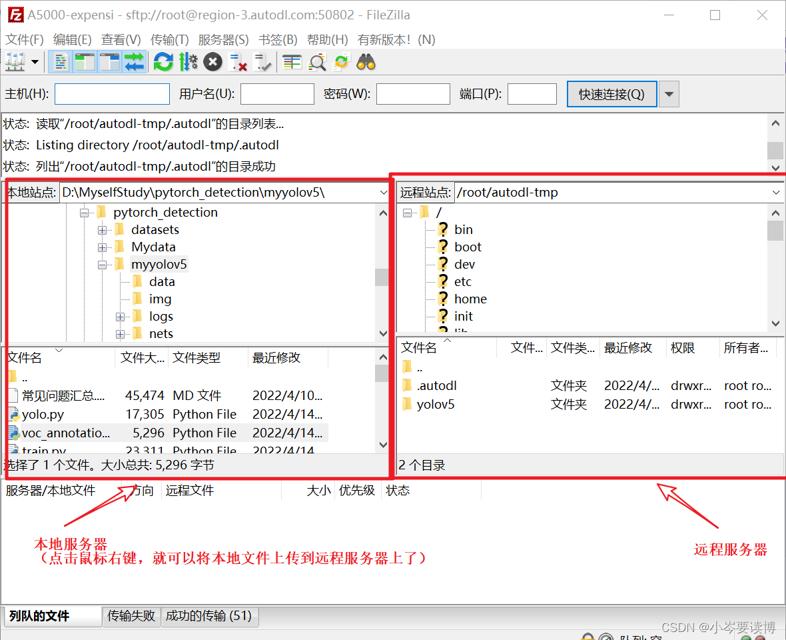Open the 书签(B) menu

[278, 40]
